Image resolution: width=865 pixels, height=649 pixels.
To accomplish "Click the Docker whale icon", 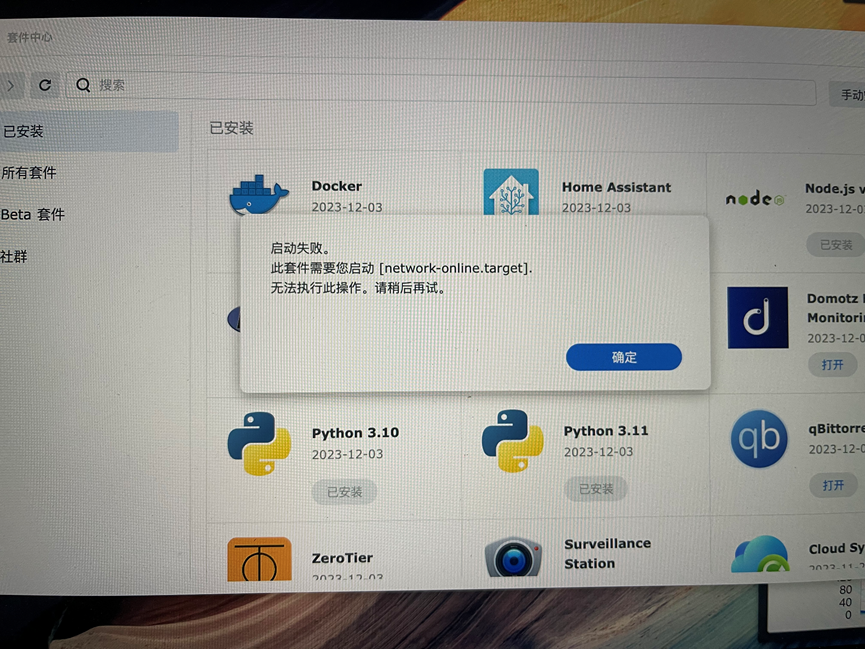I will 258,194.
